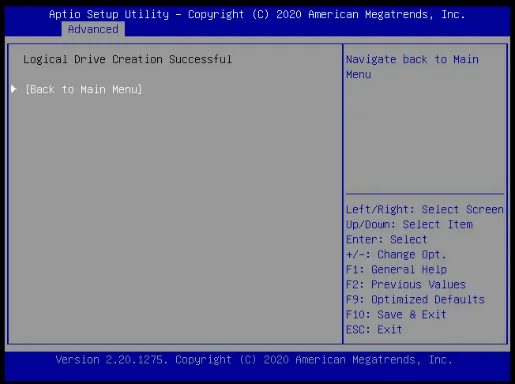The image size is (515, 384).
Task: Click the Aptio Setup Utility title text
Action: coord(109,14)
